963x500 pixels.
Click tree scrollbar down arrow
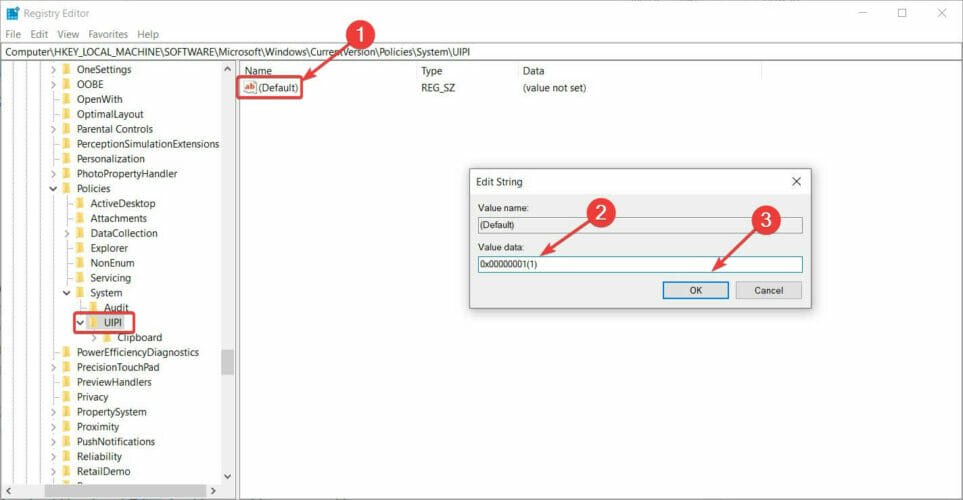(x=227, y=477)
